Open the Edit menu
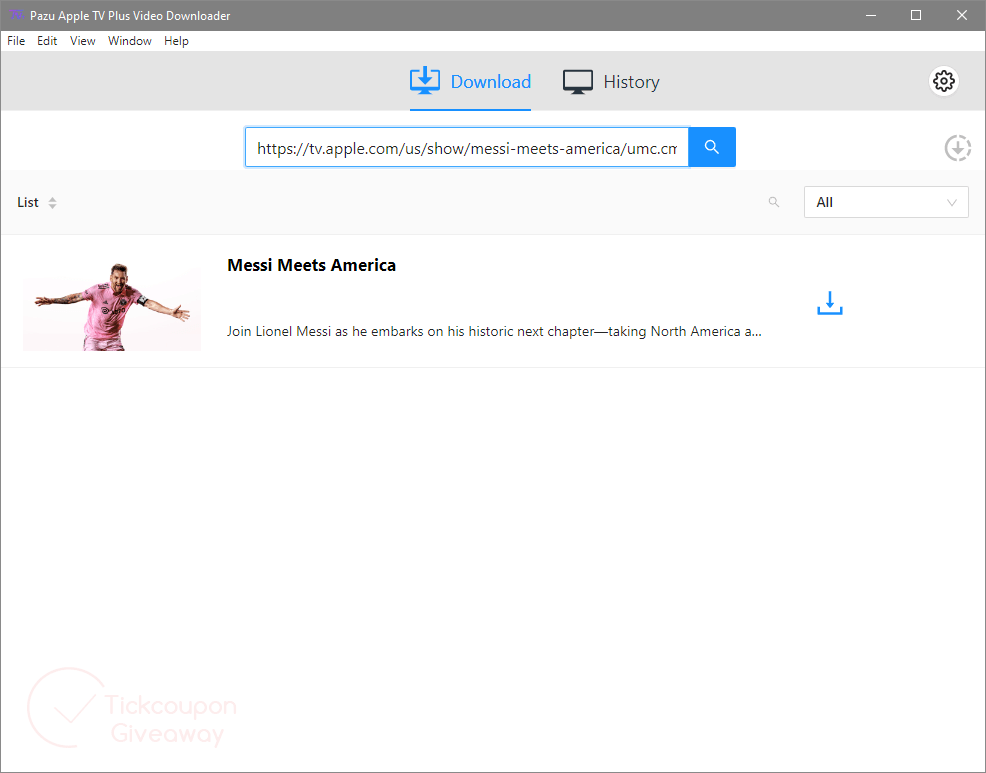Screen dimensions: 986x773 47,41
